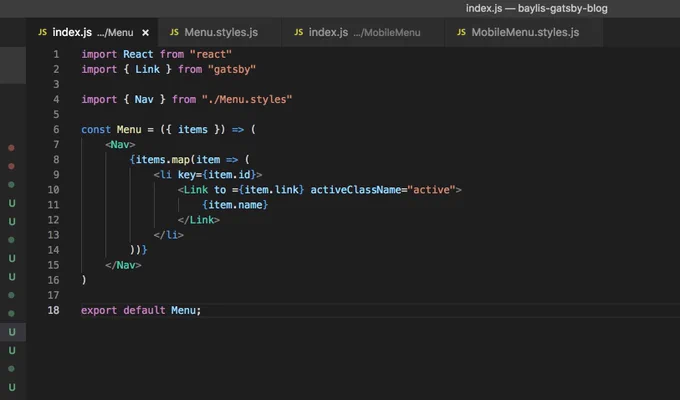Screen dimensions: 680x400
Task: Click the word Link on line 2
Action: [x=147, y=69]
